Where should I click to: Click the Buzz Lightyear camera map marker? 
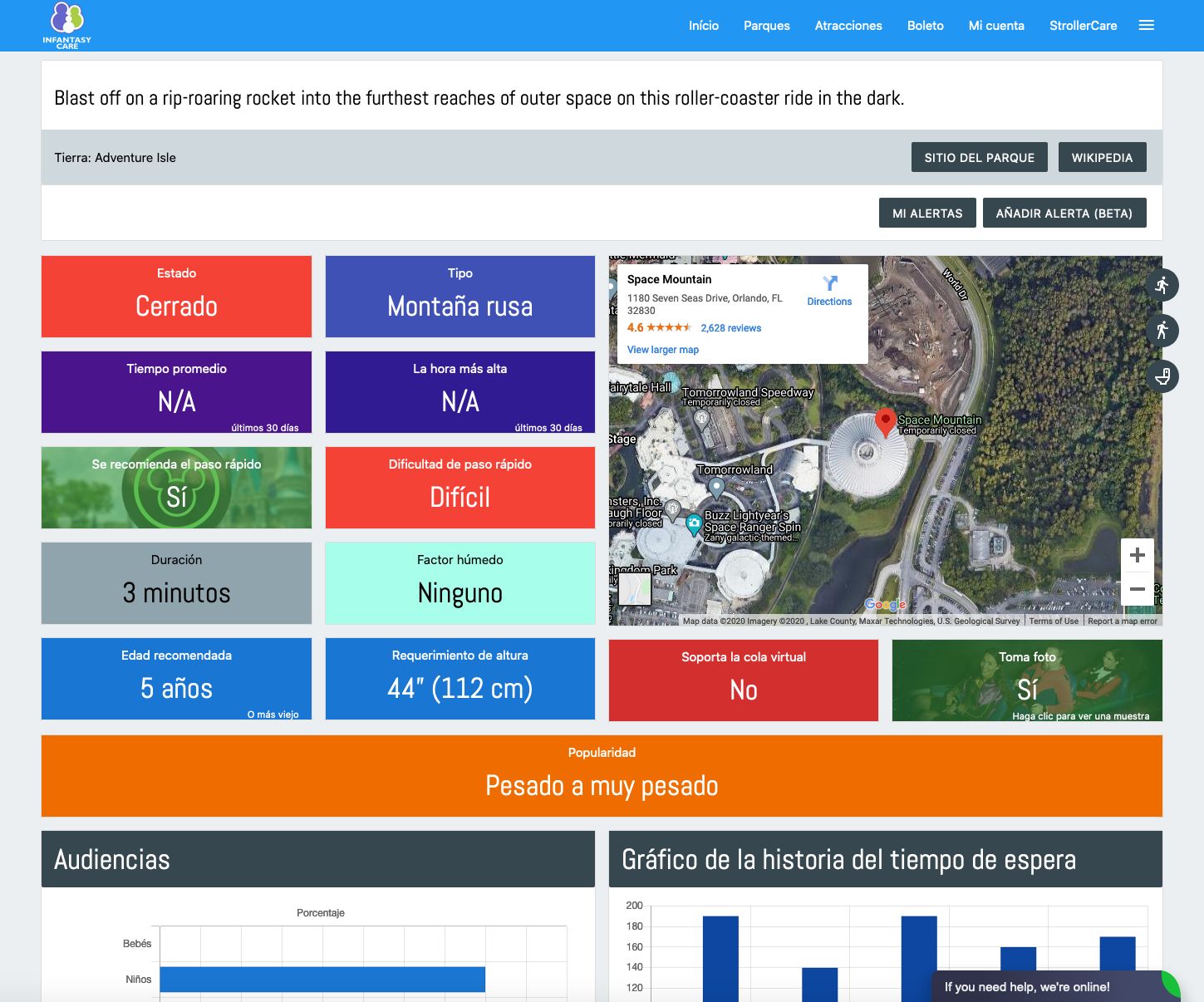pos(693,524)
